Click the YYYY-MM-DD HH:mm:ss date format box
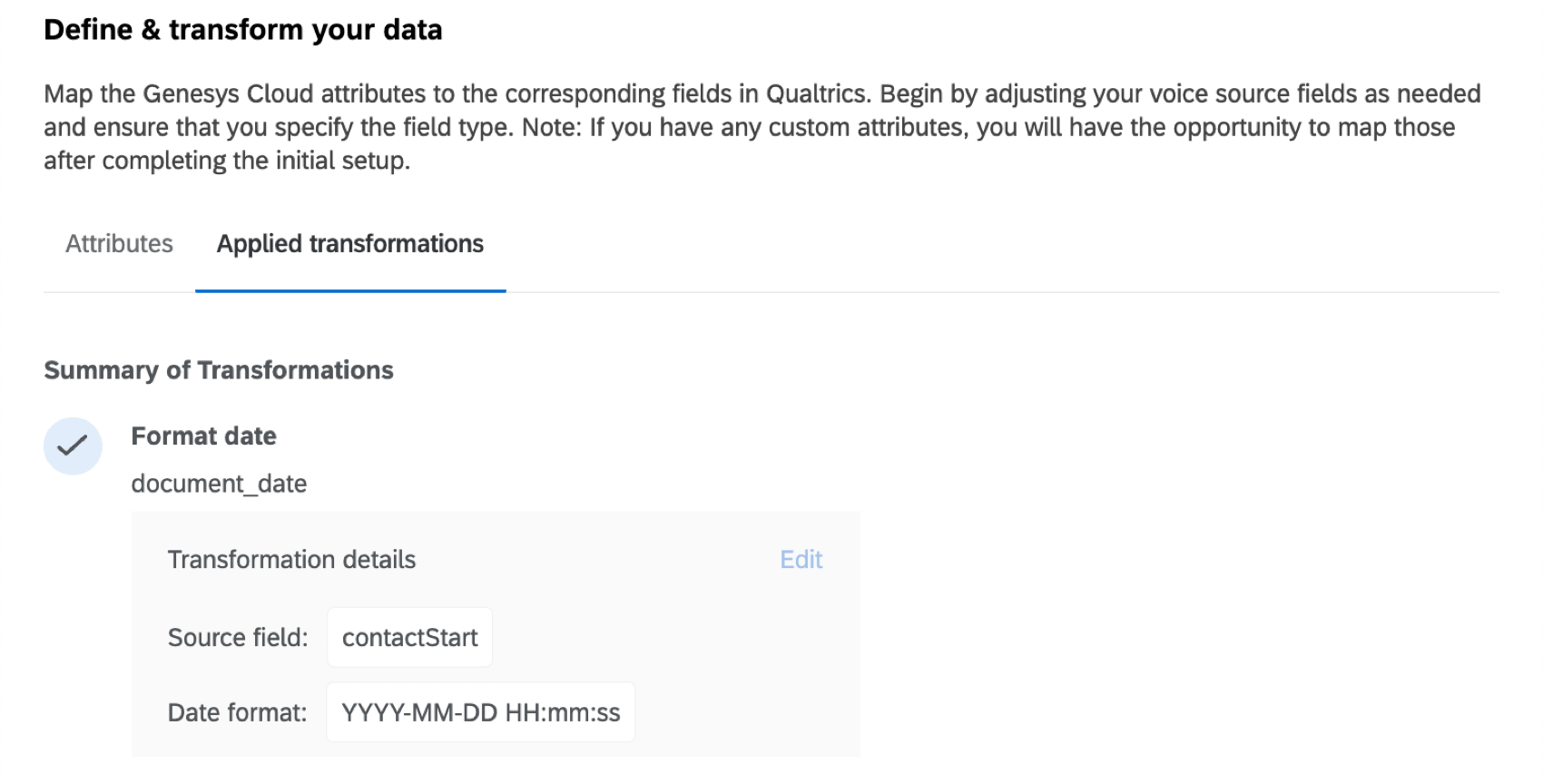The height and width of the screenshot is (784, 1543). 480,712
